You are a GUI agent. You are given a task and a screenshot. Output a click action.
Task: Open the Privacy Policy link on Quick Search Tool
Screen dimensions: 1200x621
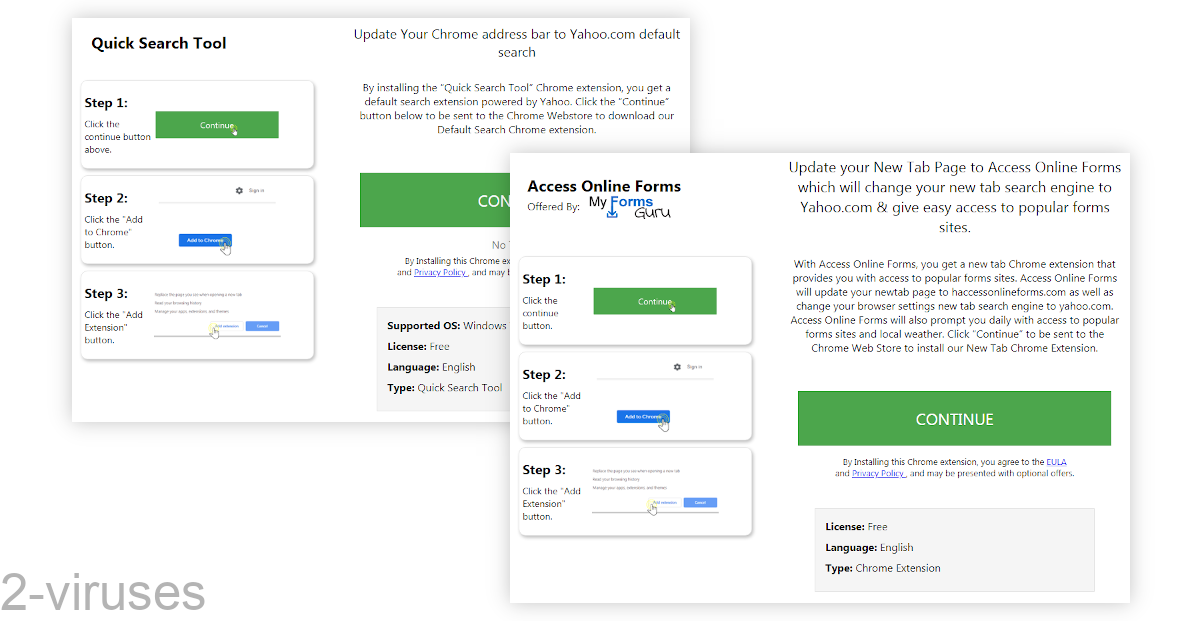(x=441, y=272)
